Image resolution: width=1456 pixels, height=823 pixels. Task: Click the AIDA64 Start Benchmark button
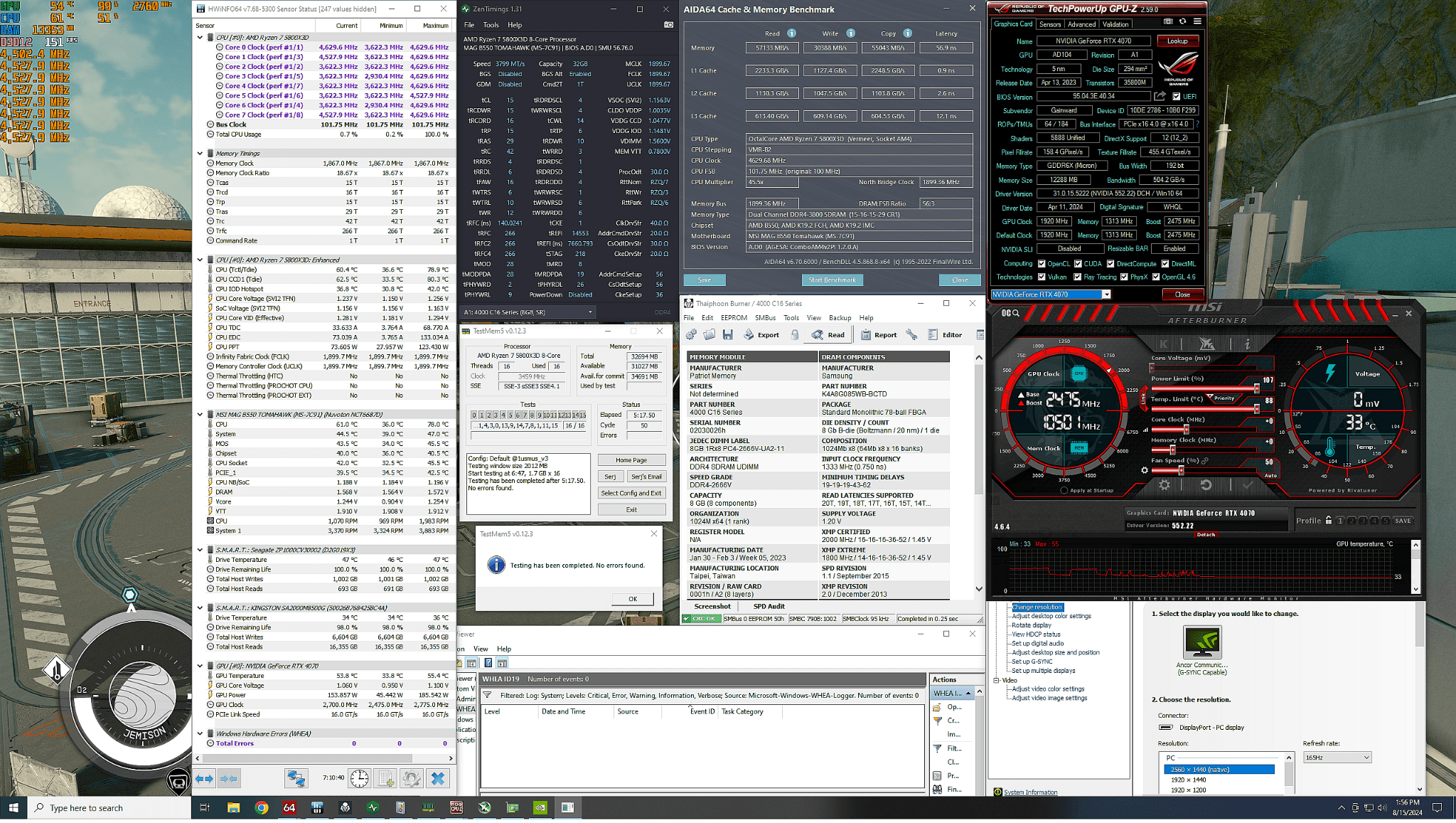(x=833, y=280)
